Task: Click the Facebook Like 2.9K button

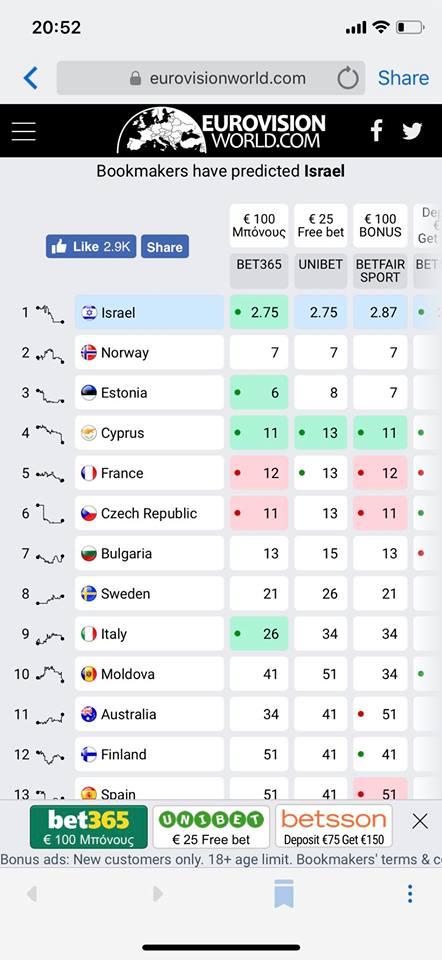Action: click(x=91, y=246)
